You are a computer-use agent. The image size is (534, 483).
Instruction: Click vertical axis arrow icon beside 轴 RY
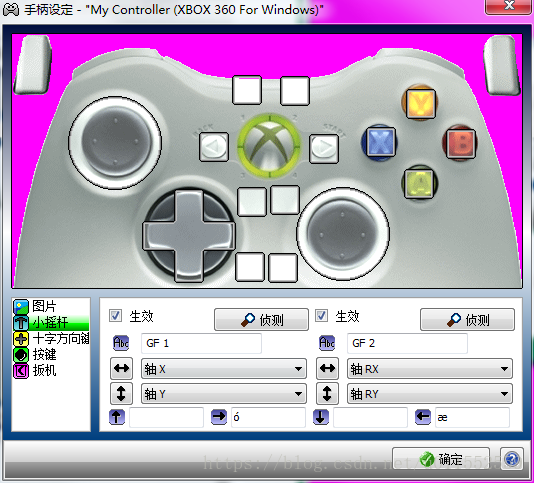(327, 393)
